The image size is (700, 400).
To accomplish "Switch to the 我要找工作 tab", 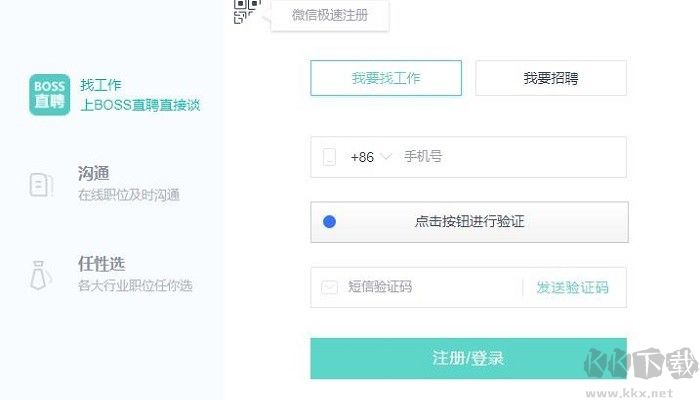I will click(386, 78).
